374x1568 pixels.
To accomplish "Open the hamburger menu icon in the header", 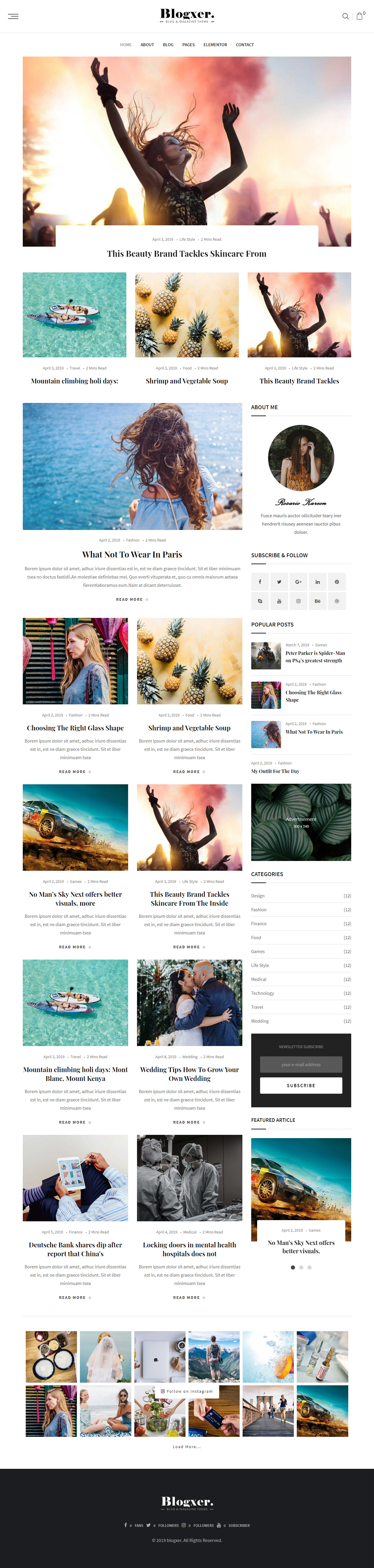I will 13,17.
